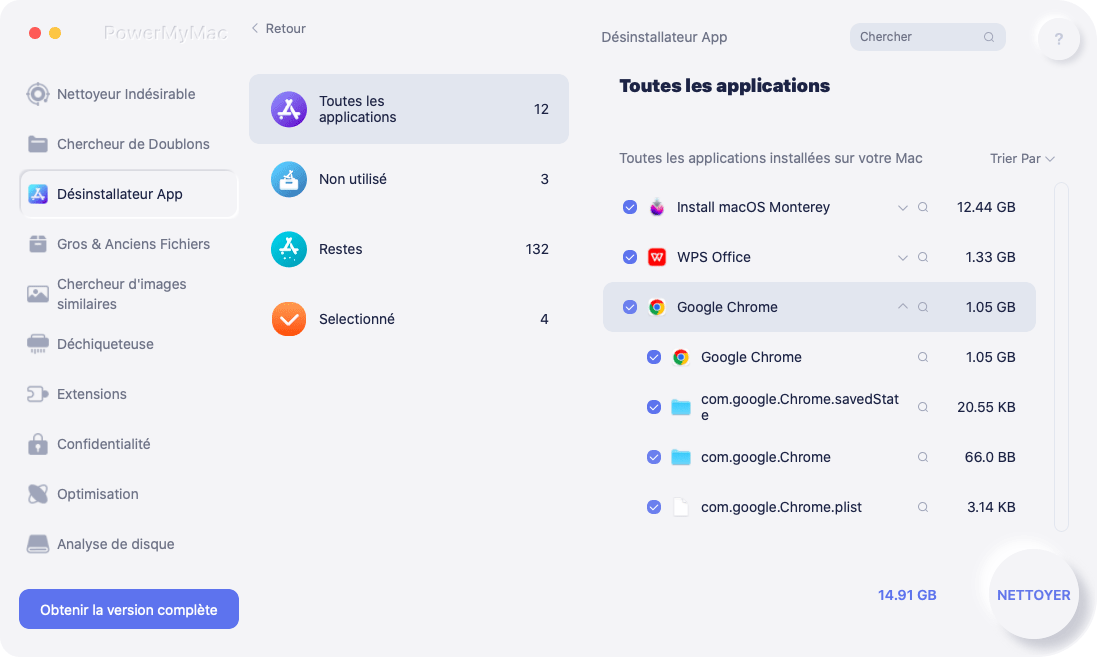Image resolution: width=1097 pixels, height=657 pixels.
Task: Click the Chrome icon in highlighted row
Action: point(657,307)
